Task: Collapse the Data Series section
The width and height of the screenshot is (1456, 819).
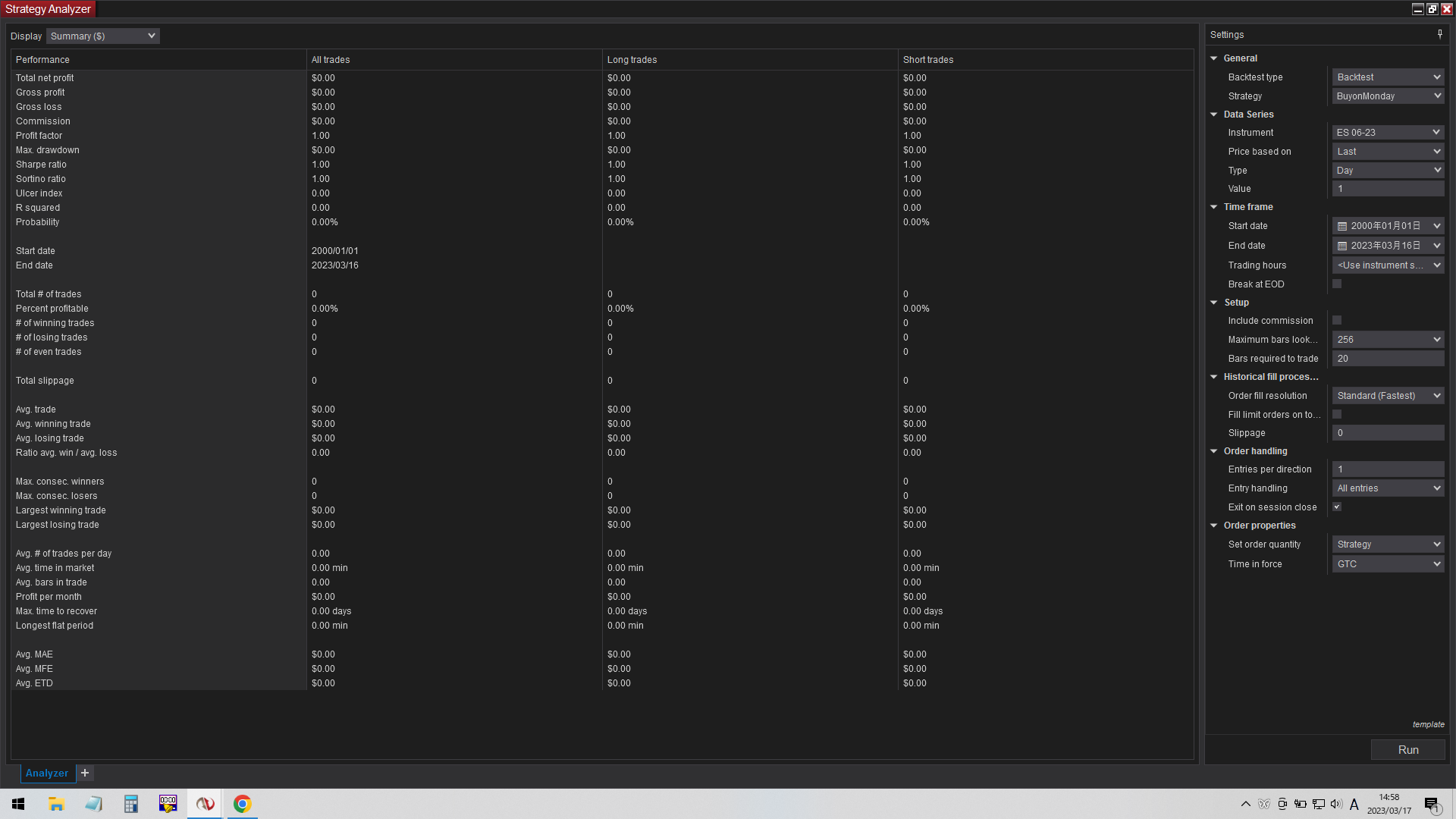Action: pos(1214,115)
